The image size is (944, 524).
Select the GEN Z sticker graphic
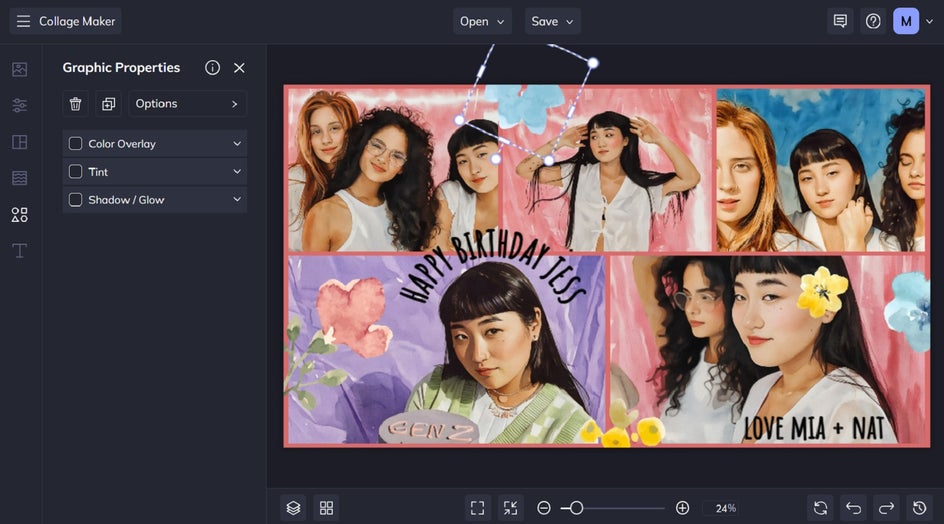[x=429, y=429]
